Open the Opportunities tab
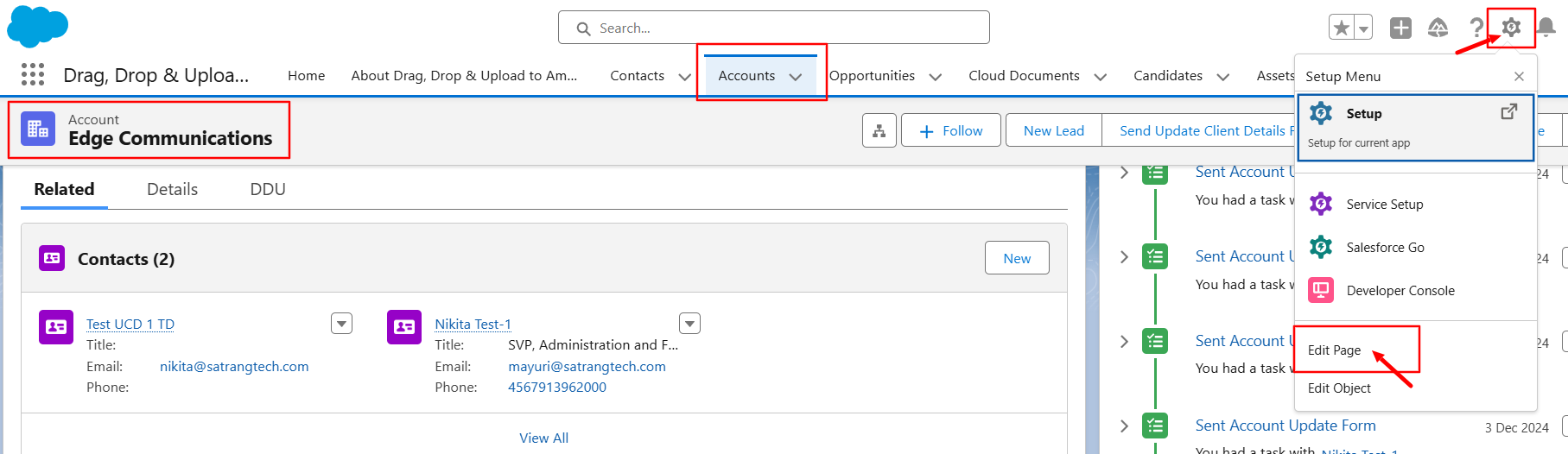The image size is (1568, 454). pos(872,76)
